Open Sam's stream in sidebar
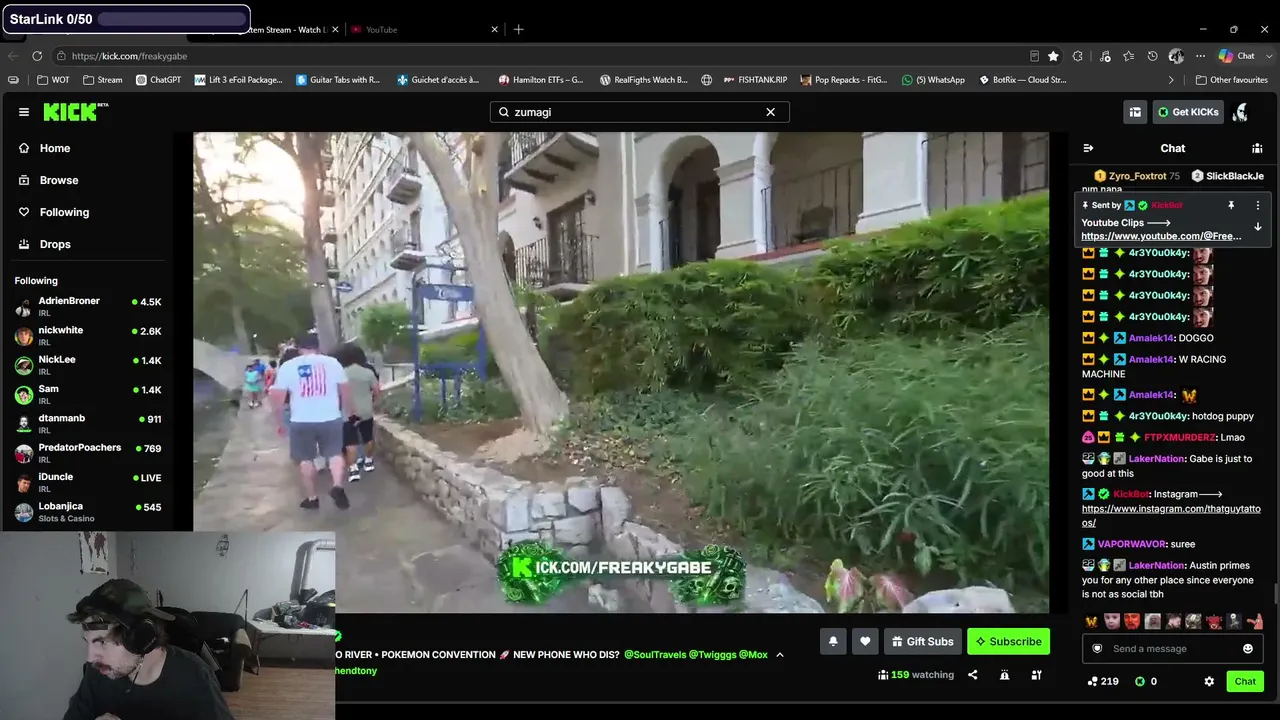This screenshot has height=720, width=1280. pos(88,394)
